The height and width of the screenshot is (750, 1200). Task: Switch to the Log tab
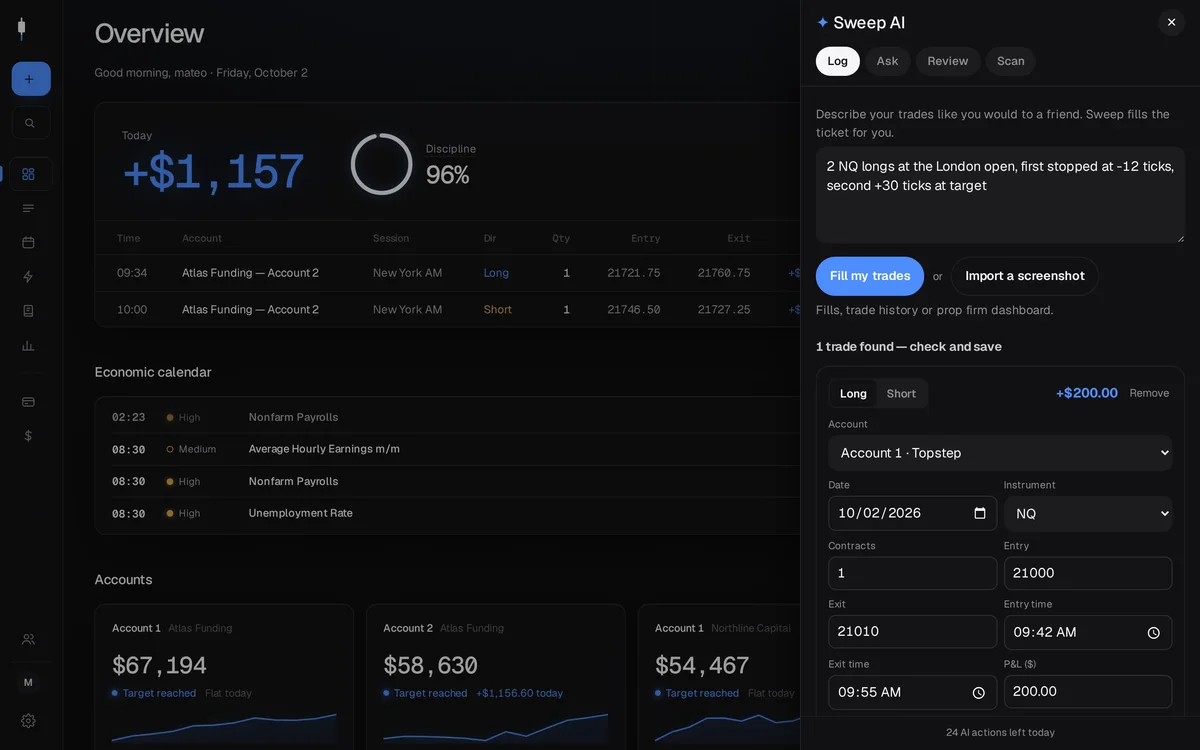(x=838, y=61)
